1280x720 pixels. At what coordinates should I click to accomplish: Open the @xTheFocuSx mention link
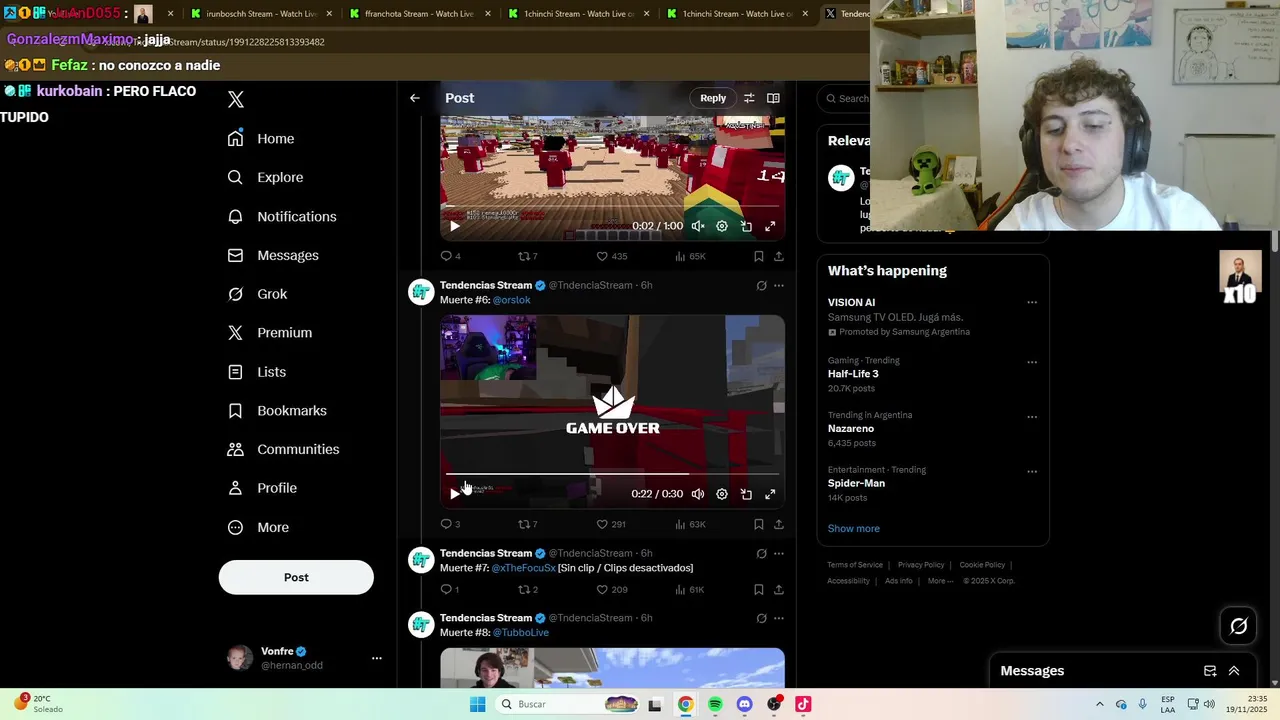click(523, 568)
